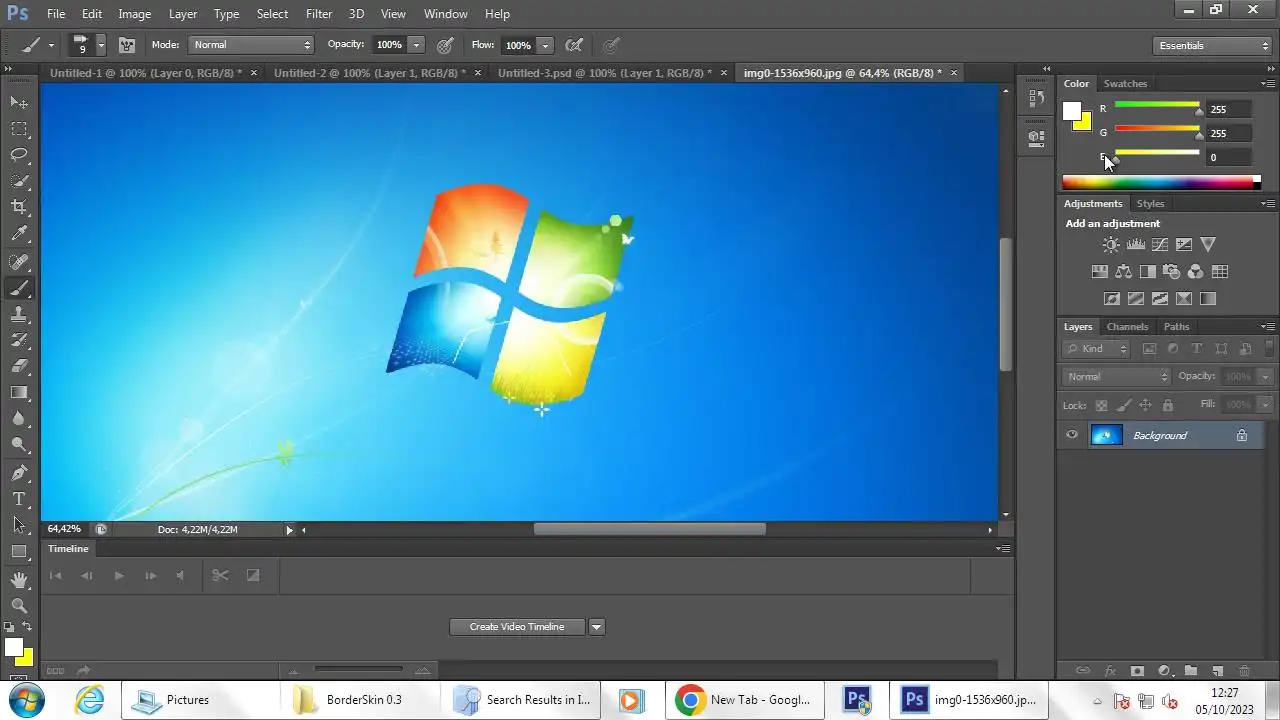
Task: Add a Vibrance adjustment
Action: (x=1208, y=244)
